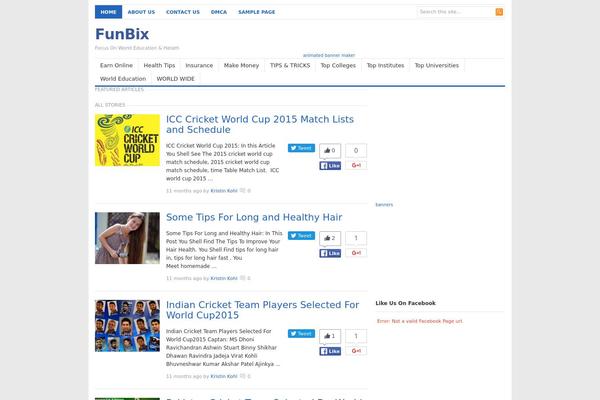Open World Education category
This screenshot has width=600, height=400.
coord(123,79)
